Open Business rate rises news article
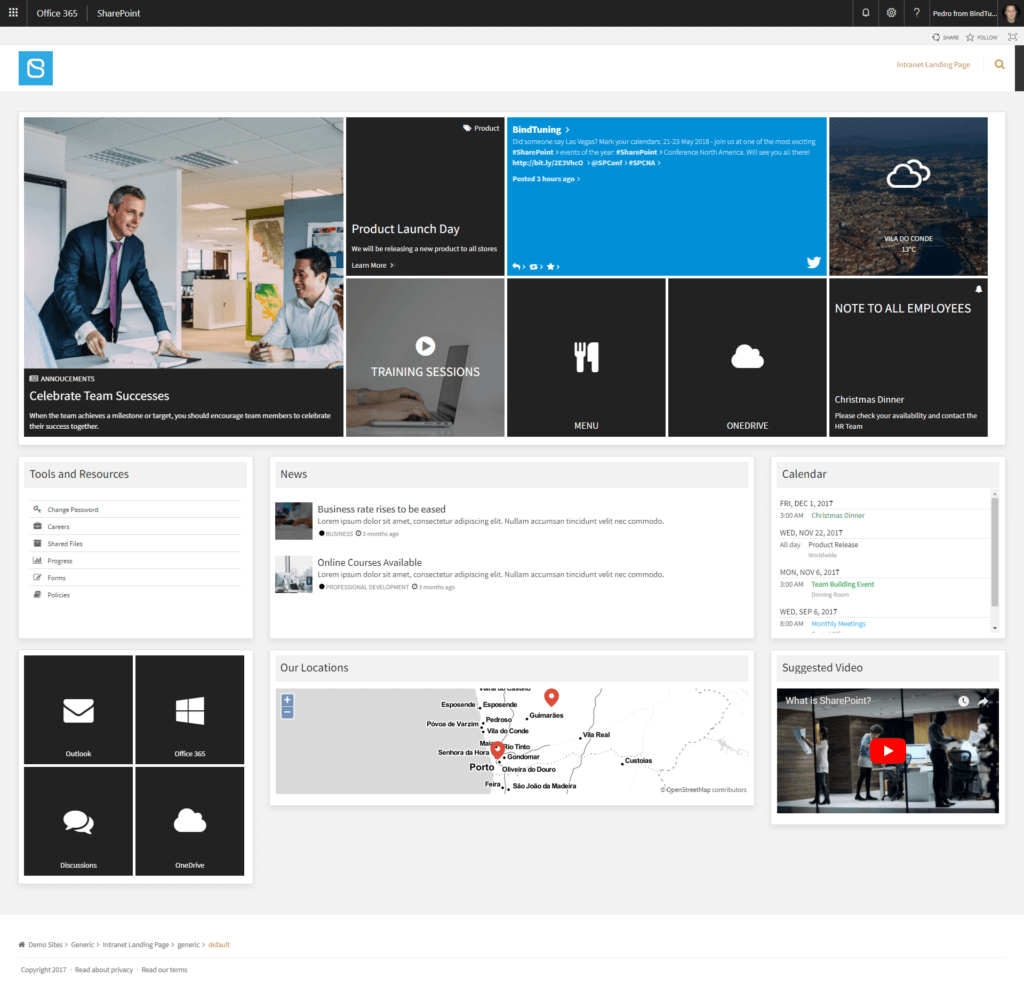The height and width of the screenshot is (993, 1024). 381,509
